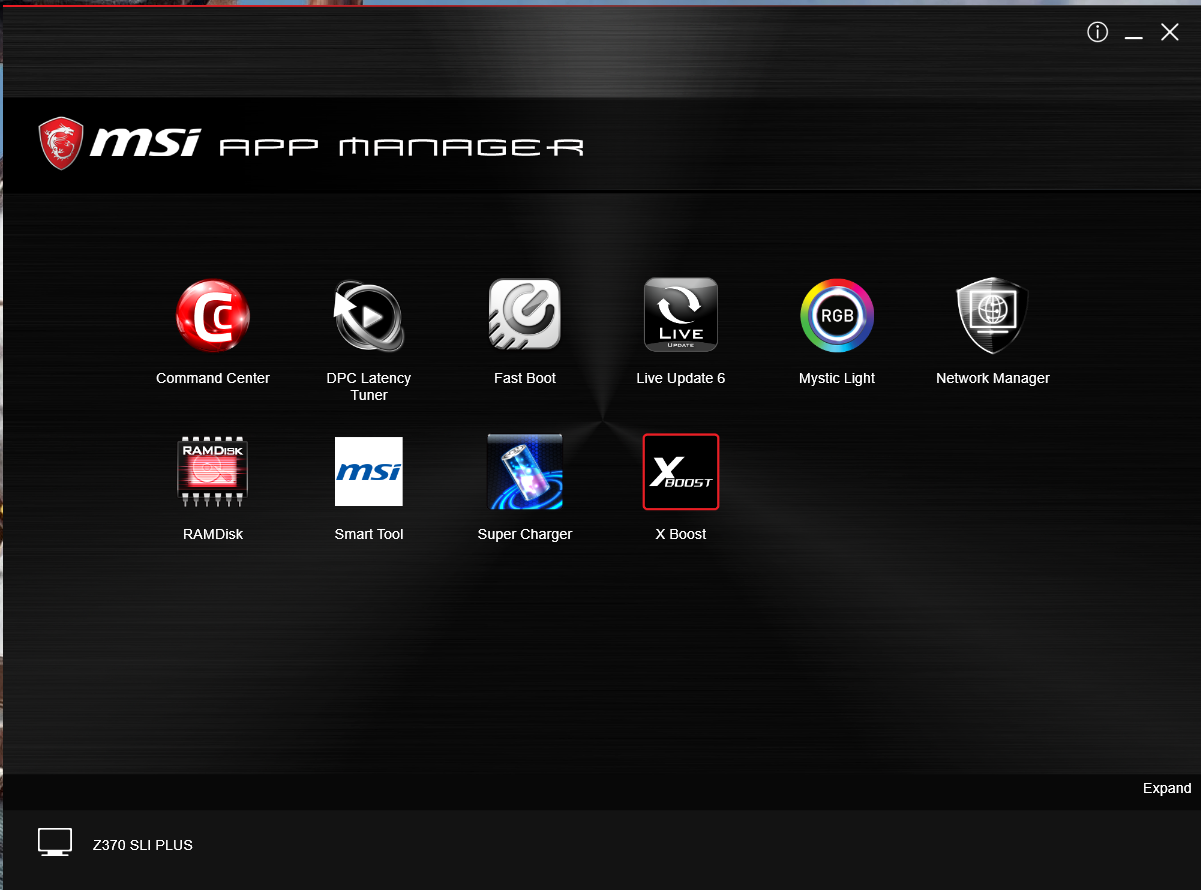Screen dimensions: 1201x890
Task: Click the DPC Latency Tuner label
Action: click(369, 386)
